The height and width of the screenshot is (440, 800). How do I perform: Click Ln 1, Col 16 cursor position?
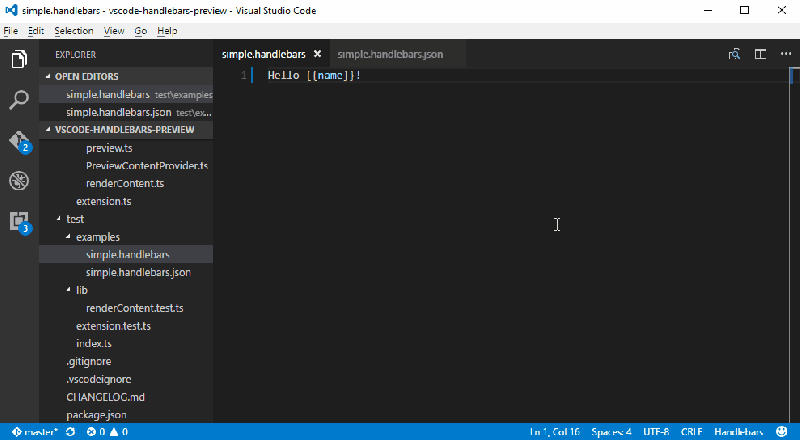(x=555, y=432)
